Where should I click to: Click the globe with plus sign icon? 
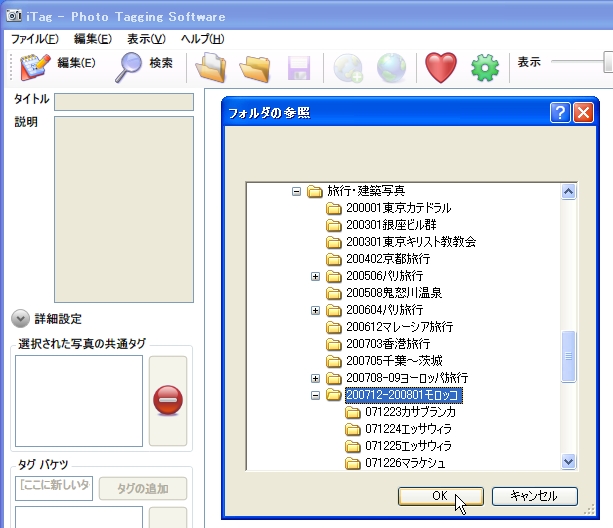click(348, 68)
